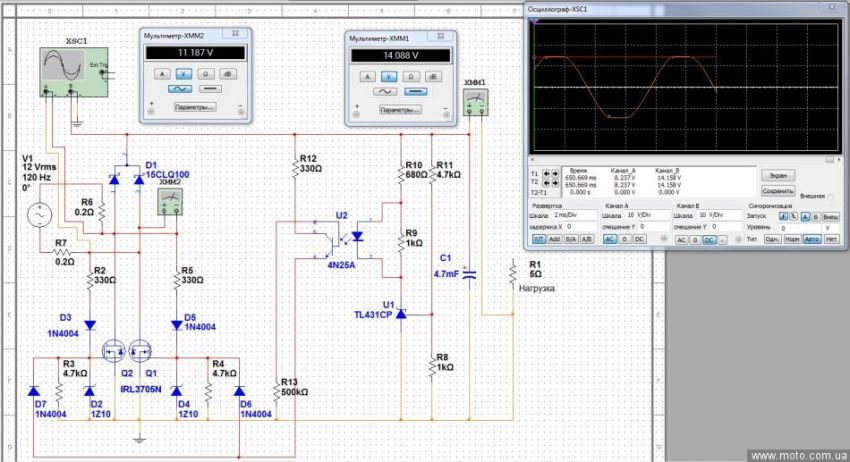Click the V1 AC voltage source symbol
Viewport: 850px width, 462px height.
[41, 214]
